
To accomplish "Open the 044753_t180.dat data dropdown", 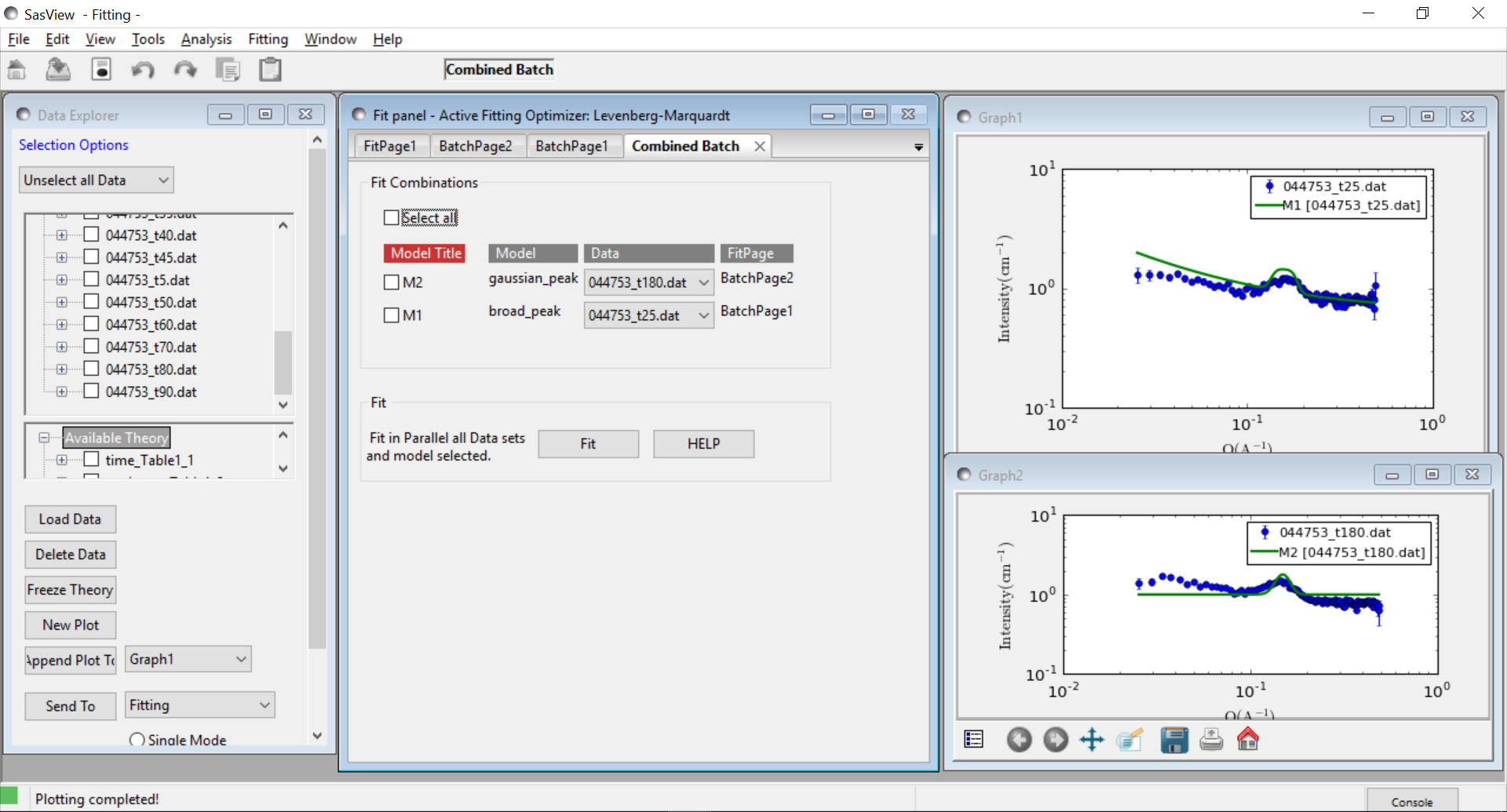I will [x=703, y=283].
